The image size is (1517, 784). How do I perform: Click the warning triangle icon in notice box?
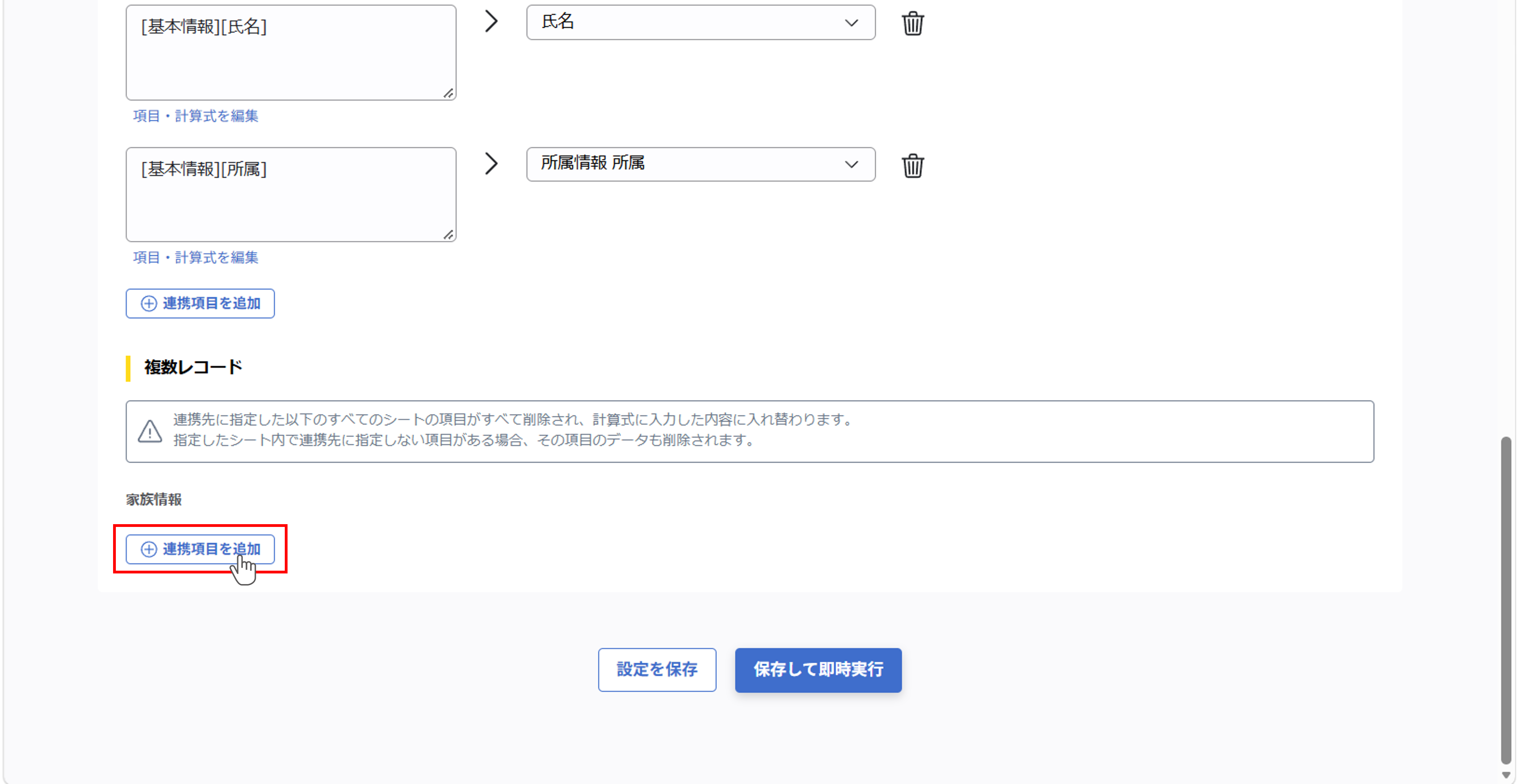click(150, 431)
